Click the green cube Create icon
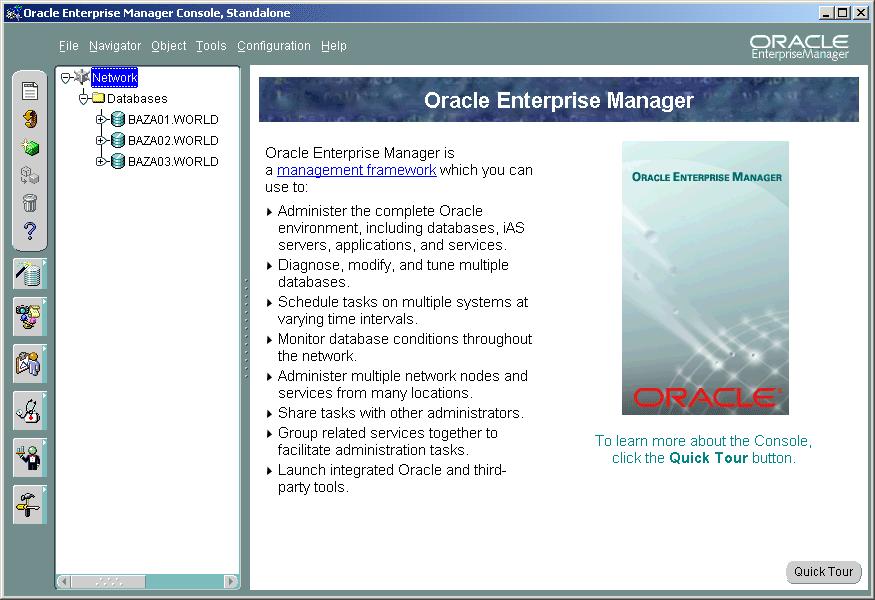Viewport: 875px width, 600px height. point(30,147)
